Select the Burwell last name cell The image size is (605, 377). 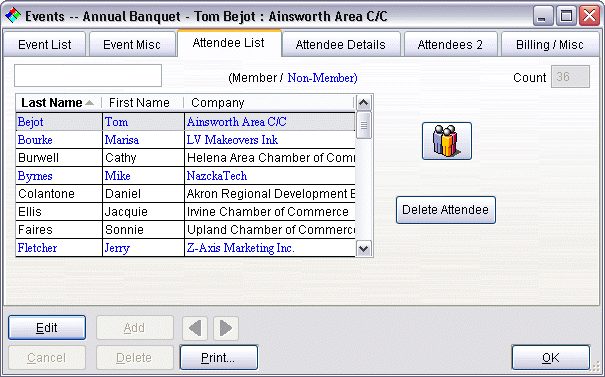click(59, 158)
